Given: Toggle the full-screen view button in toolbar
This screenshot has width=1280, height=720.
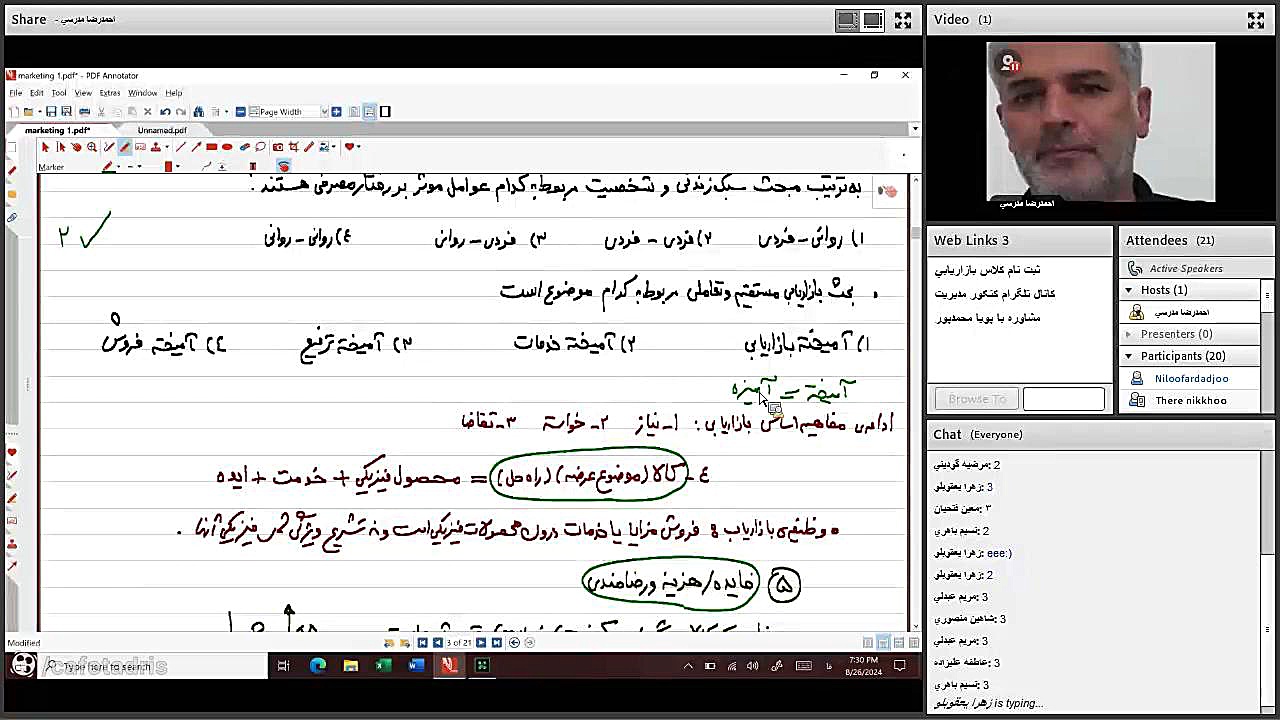Looking at the screenshot, I should point(385,112).
